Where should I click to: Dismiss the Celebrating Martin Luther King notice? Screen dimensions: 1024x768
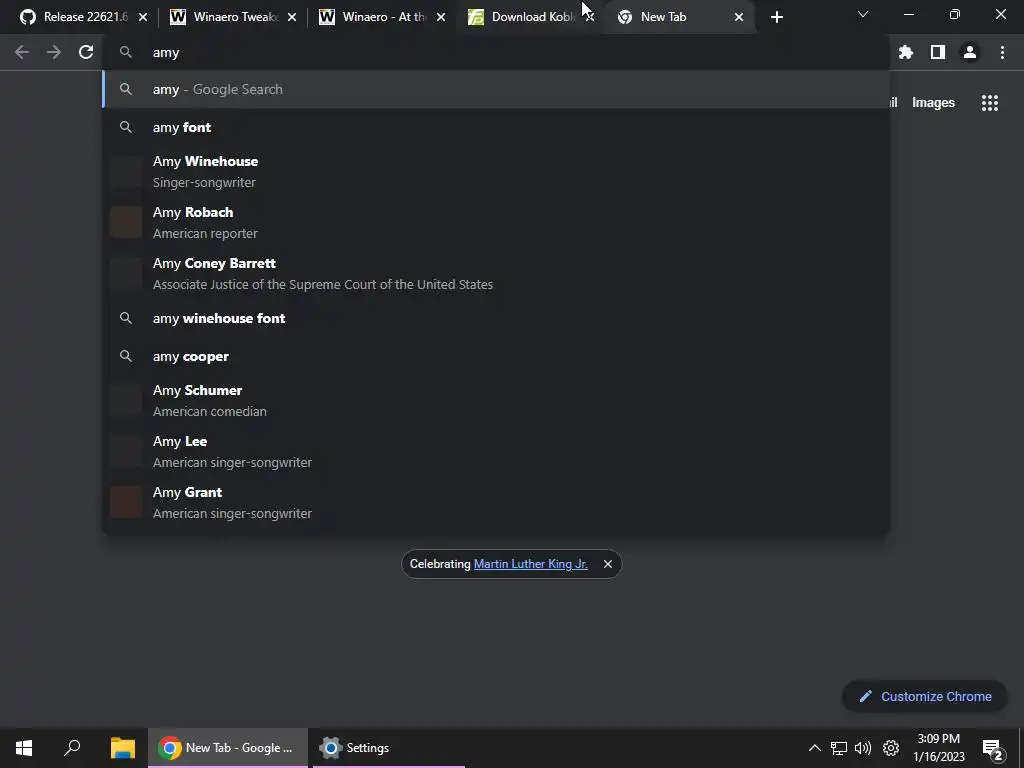[607, 564]
